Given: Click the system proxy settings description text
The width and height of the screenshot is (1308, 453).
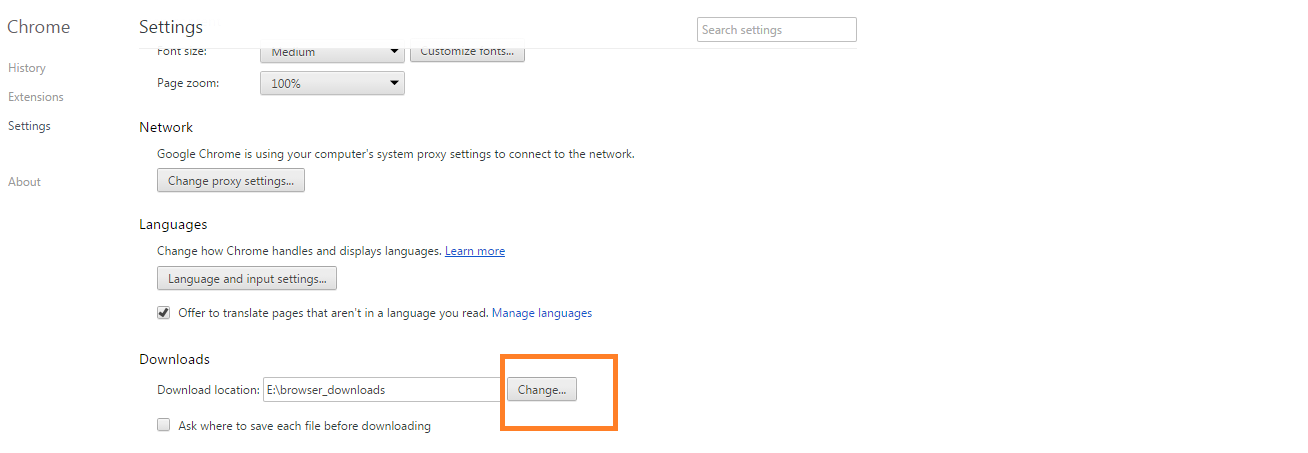Looking at the screenshot, I should 396,154.
